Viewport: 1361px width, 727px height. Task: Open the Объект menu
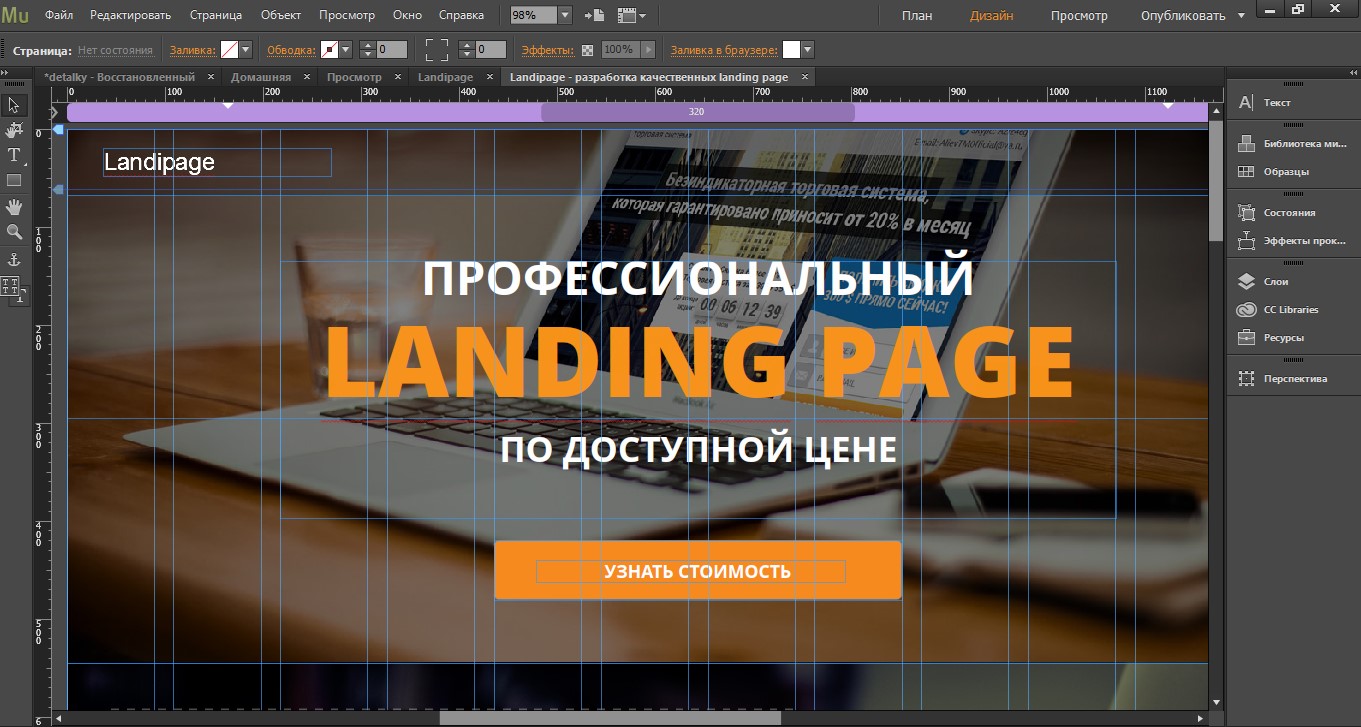coord(281,15)
